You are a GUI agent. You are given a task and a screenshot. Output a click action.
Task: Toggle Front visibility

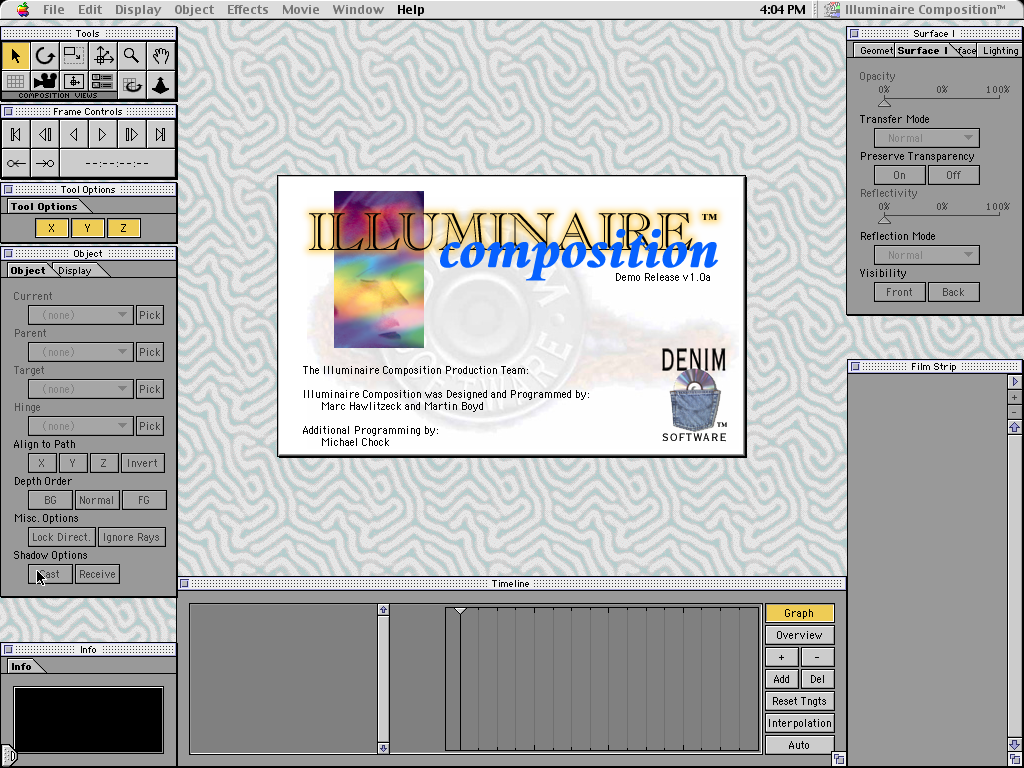point(899,292)
